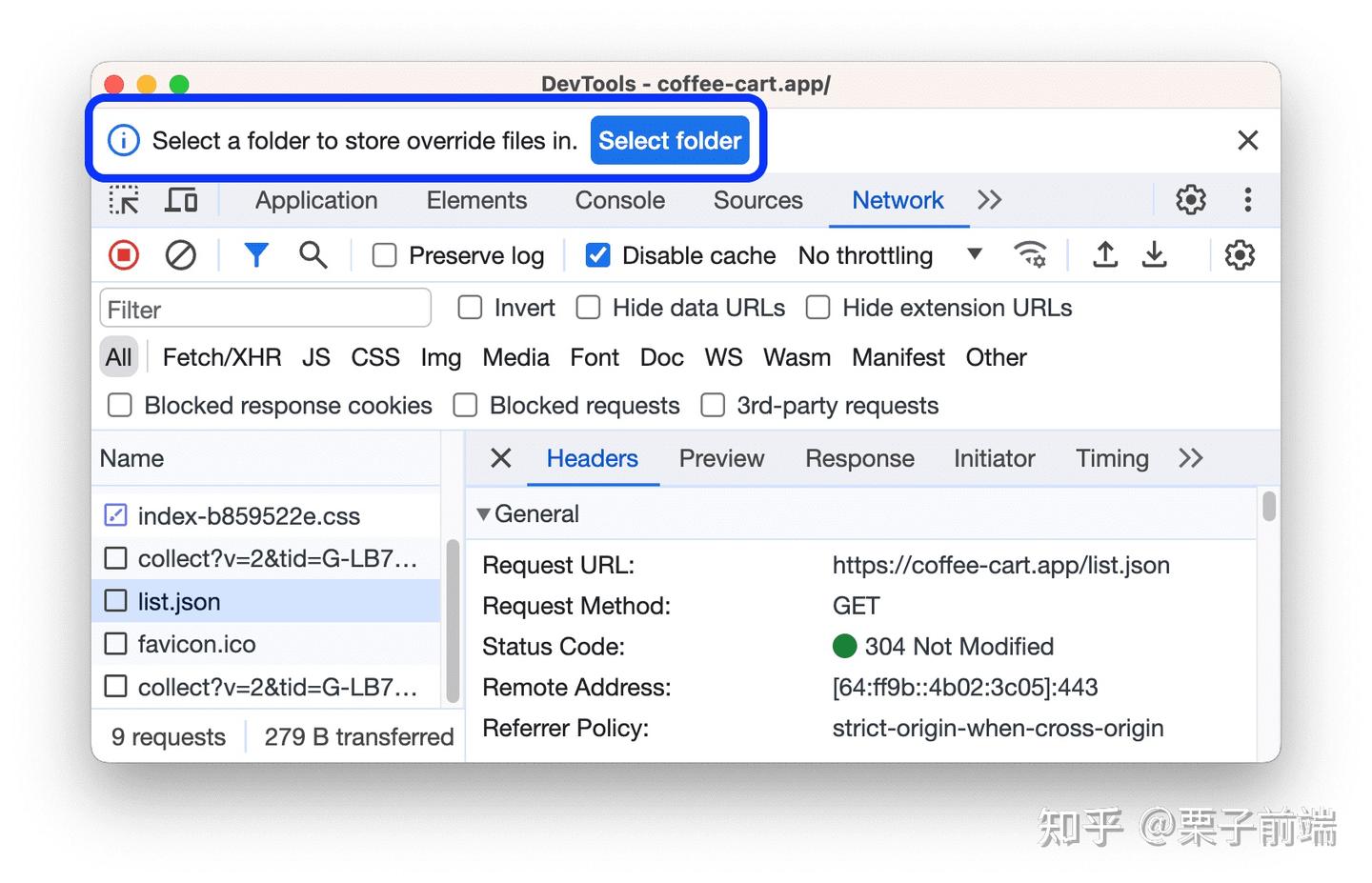Switch to the Application panel
The height and width of the screenshot is (883, 1372).
[316, 200]
